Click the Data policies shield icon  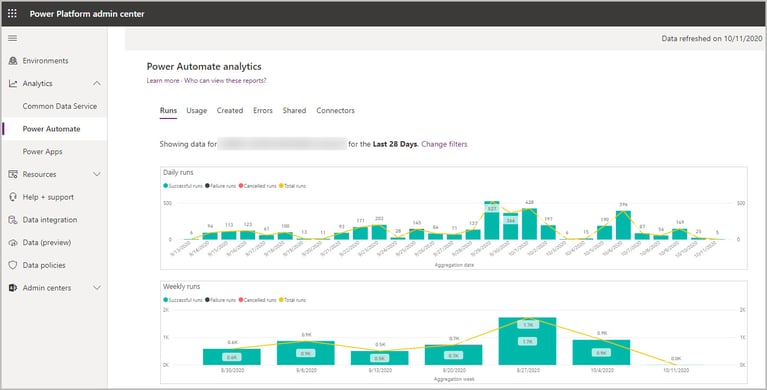[13, 265]
